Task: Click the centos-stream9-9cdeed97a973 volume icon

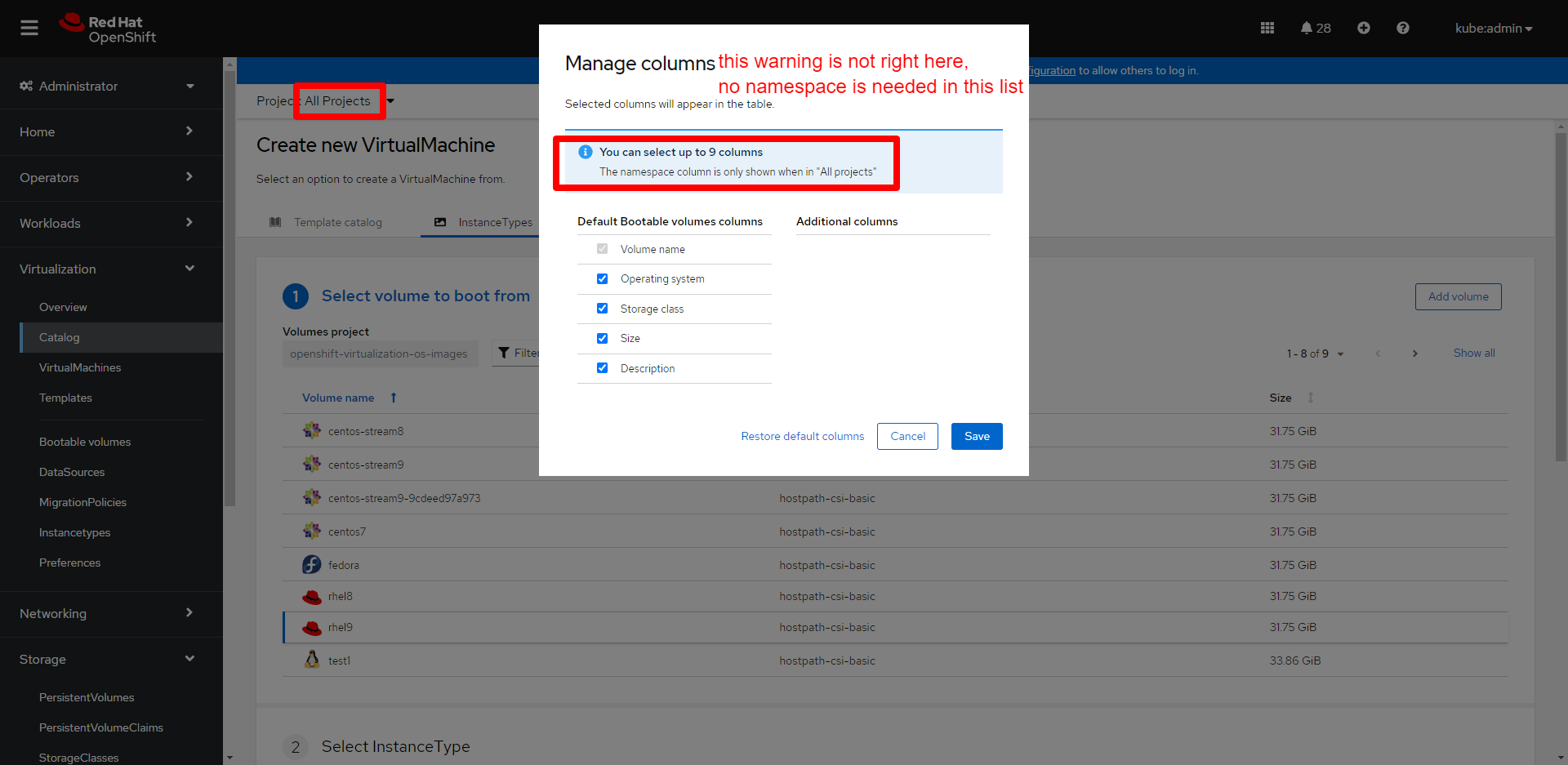Action: [312, 497]
